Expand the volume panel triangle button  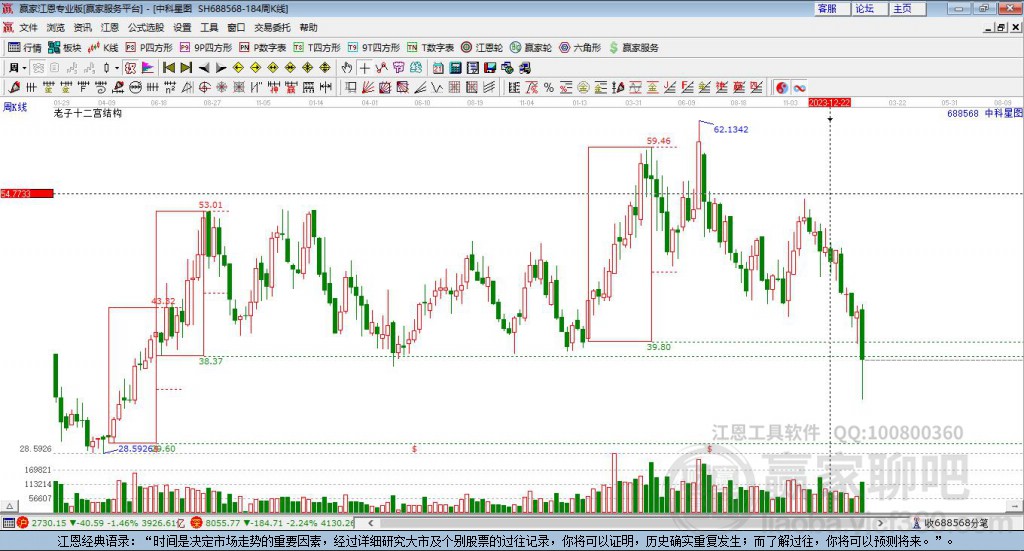click(10, 506)
